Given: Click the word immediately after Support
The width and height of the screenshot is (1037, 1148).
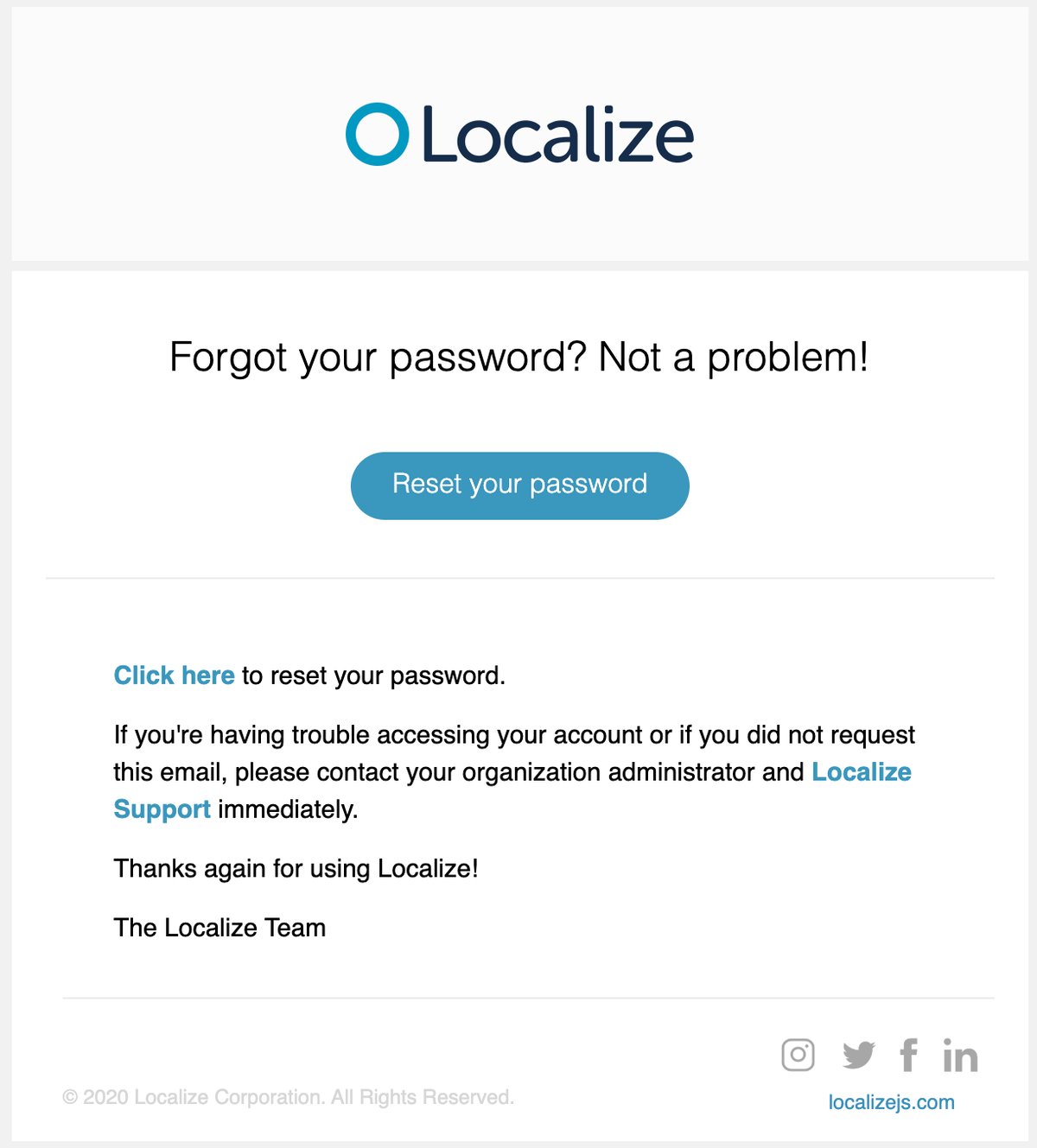Looking at the screenshot, I should pos(288,809).
